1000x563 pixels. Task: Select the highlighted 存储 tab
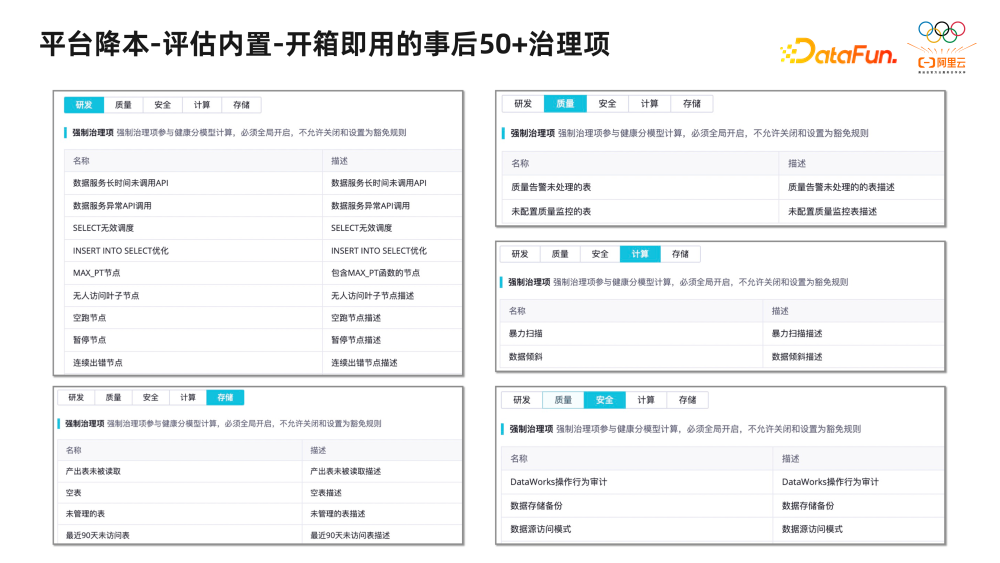[225, 397]
